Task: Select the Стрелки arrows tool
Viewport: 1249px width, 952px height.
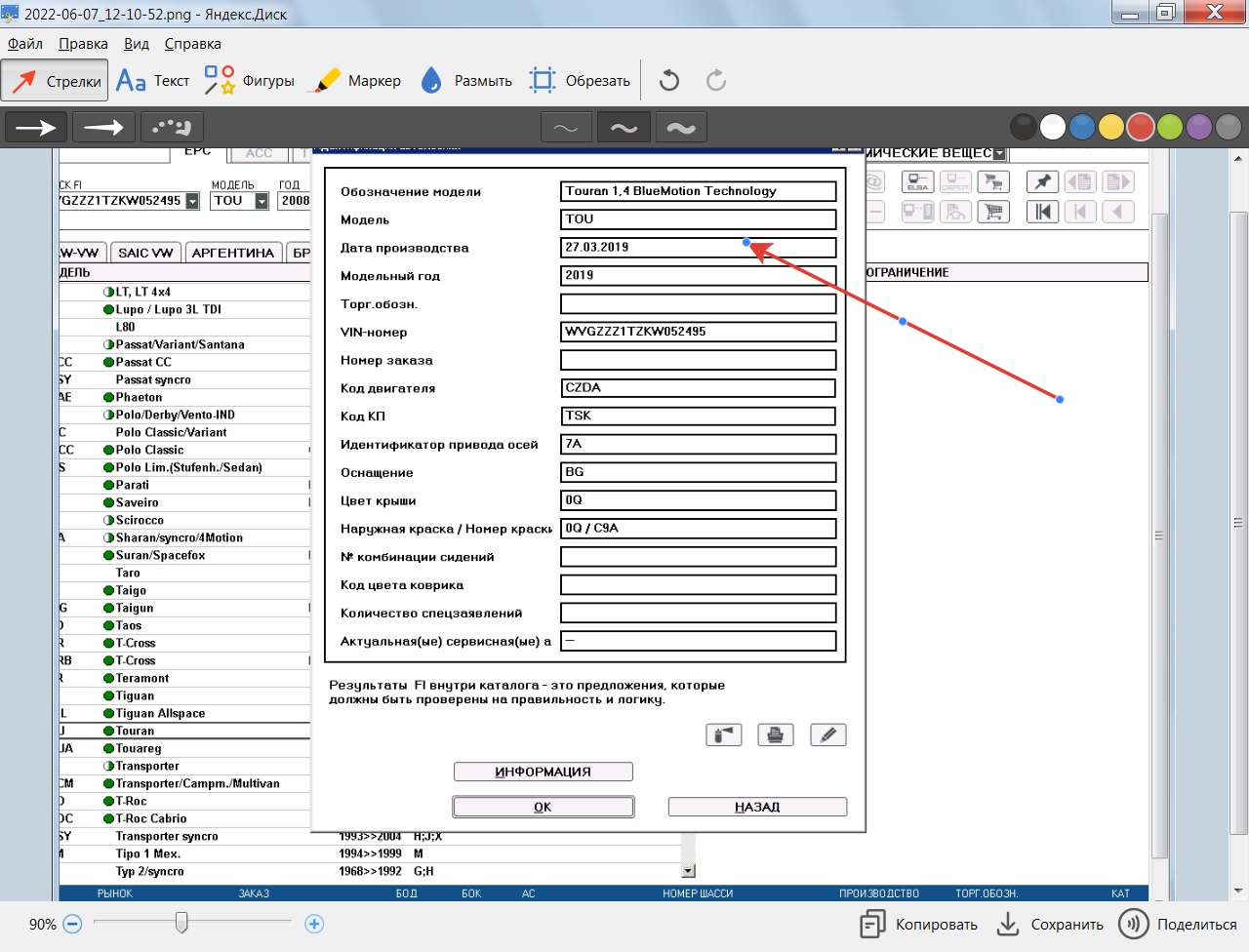Action: 55,81
